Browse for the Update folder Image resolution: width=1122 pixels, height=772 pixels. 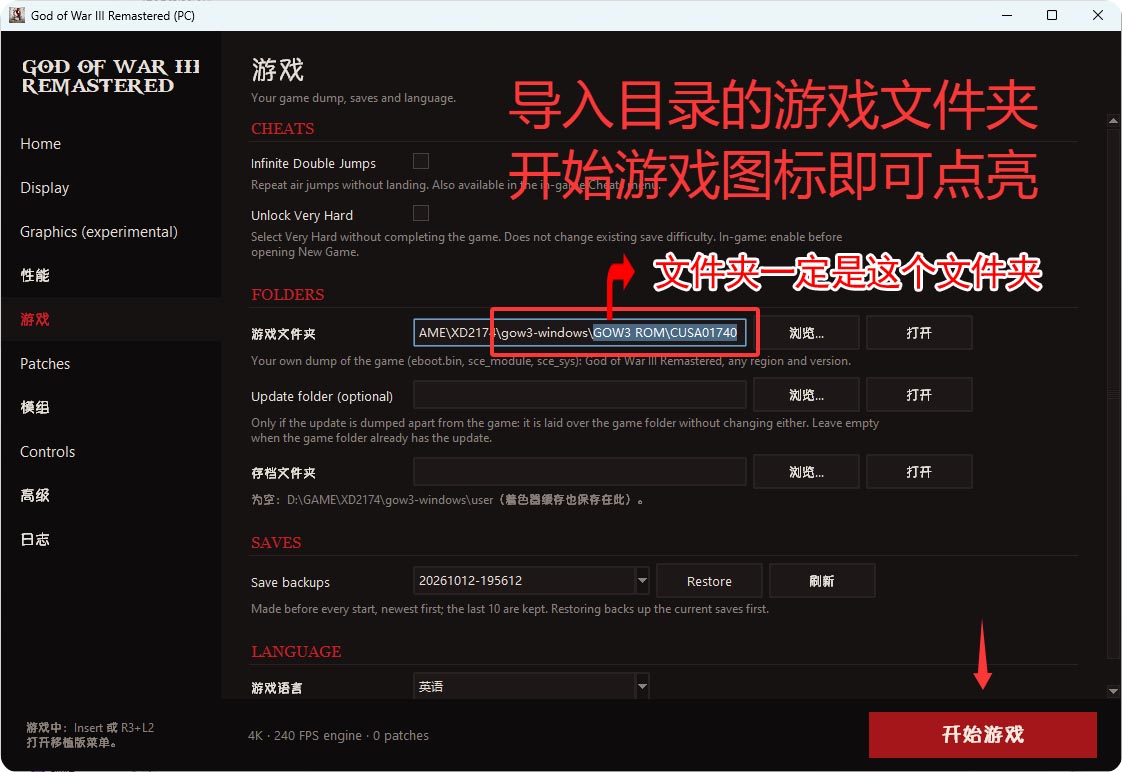coord(806,395)
